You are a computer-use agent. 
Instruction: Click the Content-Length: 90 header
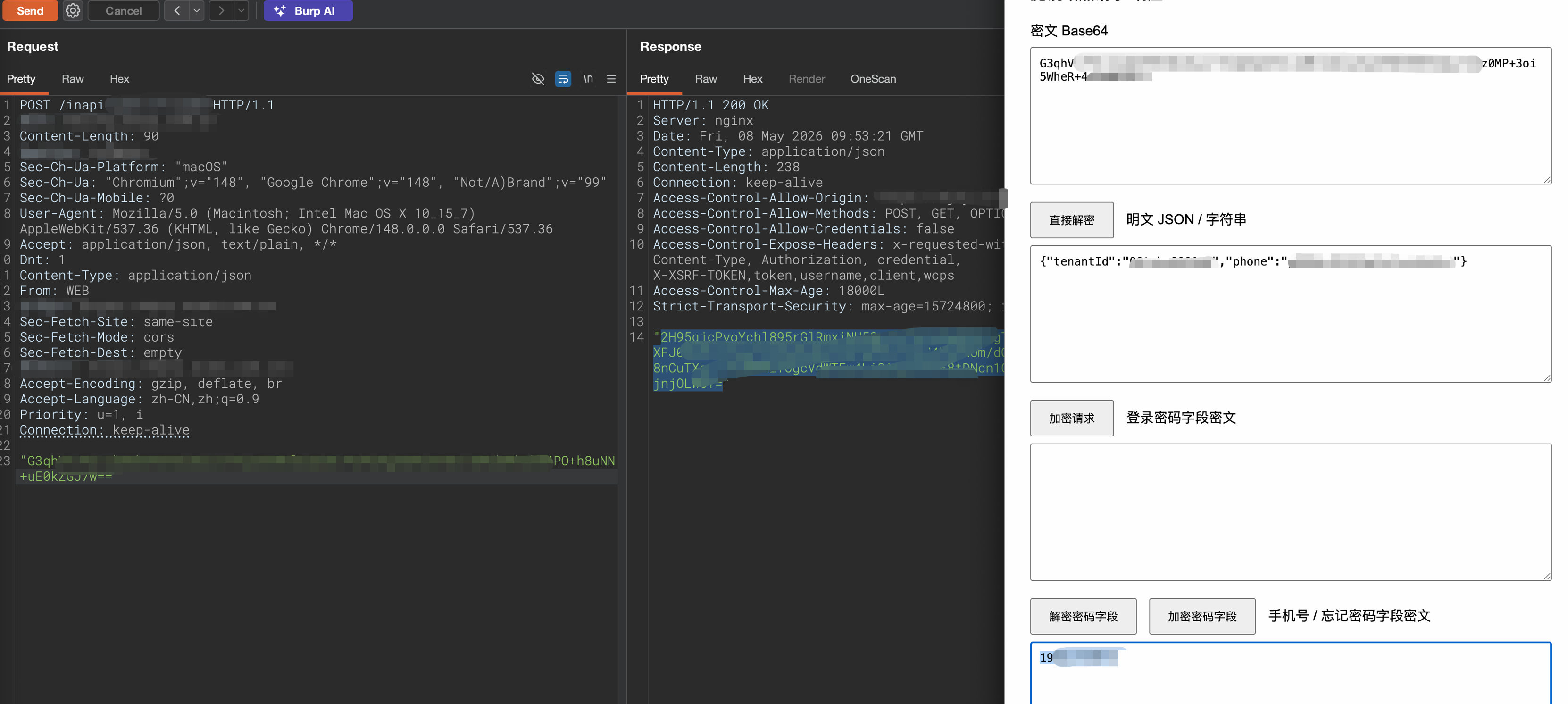(x=89, y=136)
